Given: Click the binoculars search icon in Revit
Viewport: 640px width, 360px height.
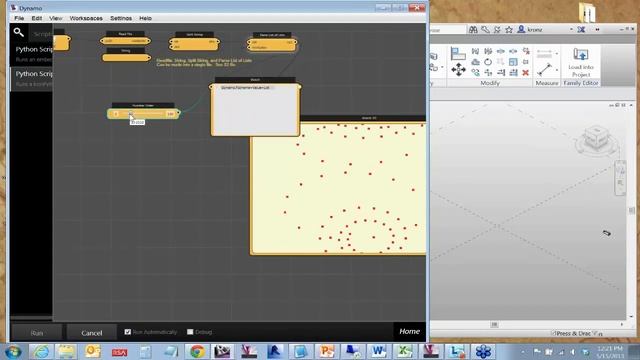Looking at the screenshot, I should [x=473, y=29].
